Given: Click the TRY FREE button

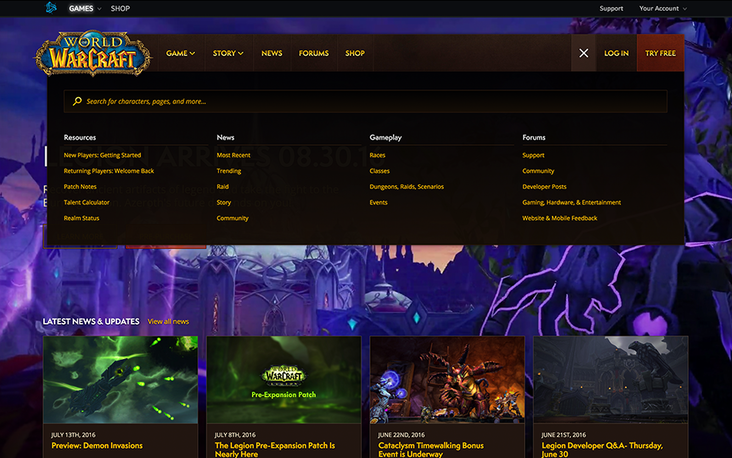Looking at the screenshot, I should click(660, 53).
